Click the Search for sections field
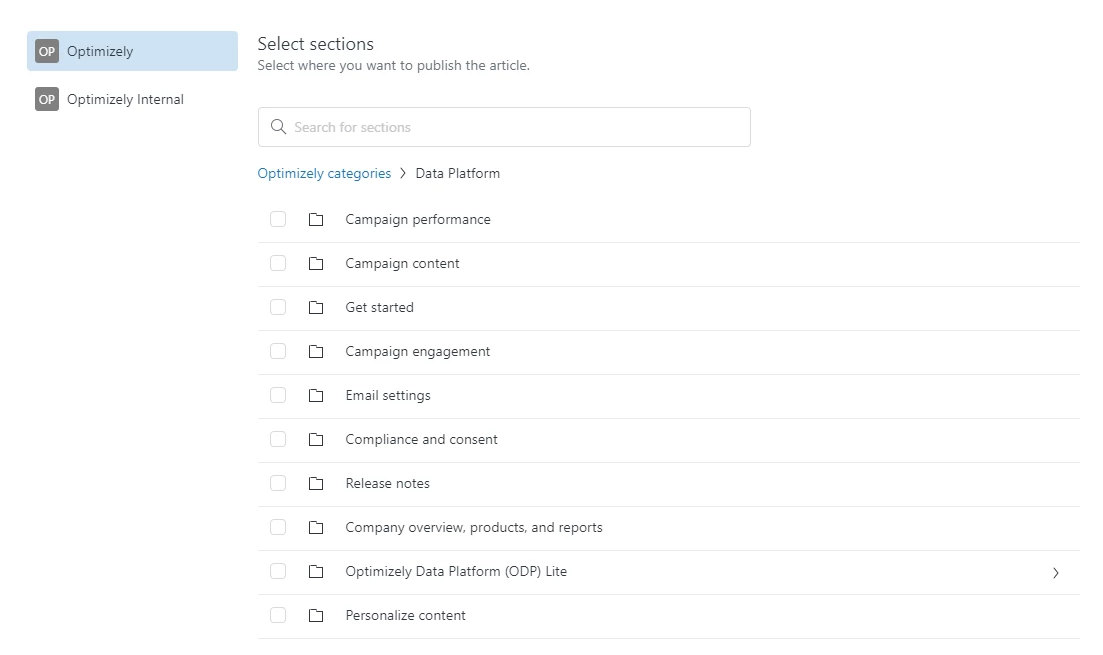Image resolution: width=1103 pixels, height=655 pixels. (515, 127)
